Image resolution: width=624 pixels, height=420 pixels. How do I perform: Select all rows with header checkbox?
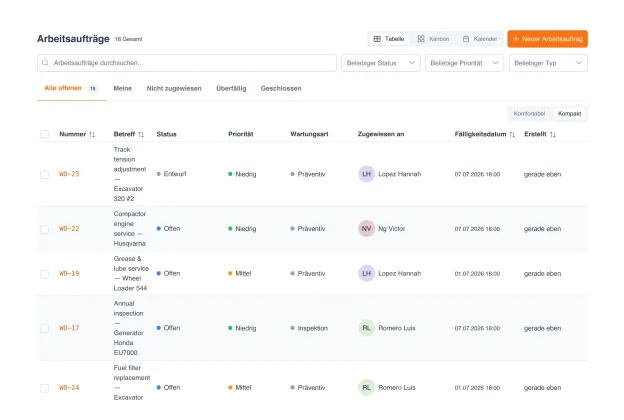45,135
